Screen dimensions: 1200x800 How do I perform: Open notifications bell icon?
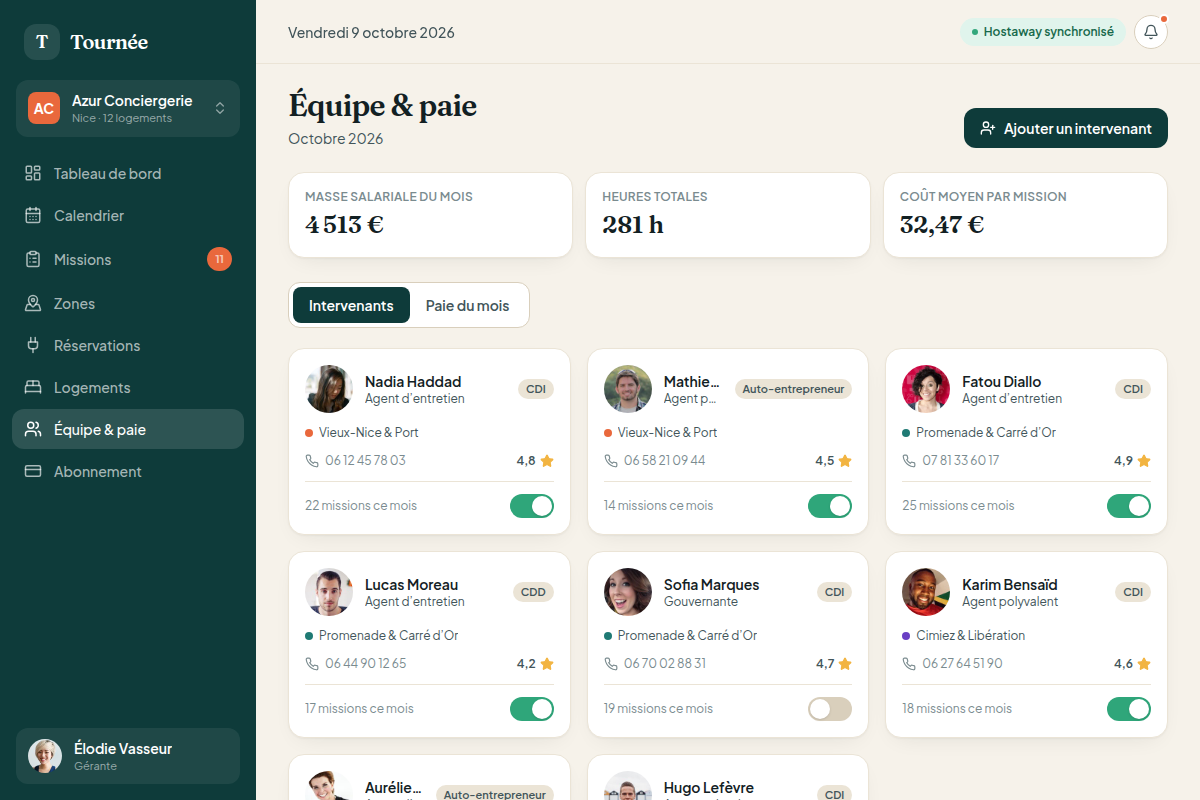tap(1151, 32)
